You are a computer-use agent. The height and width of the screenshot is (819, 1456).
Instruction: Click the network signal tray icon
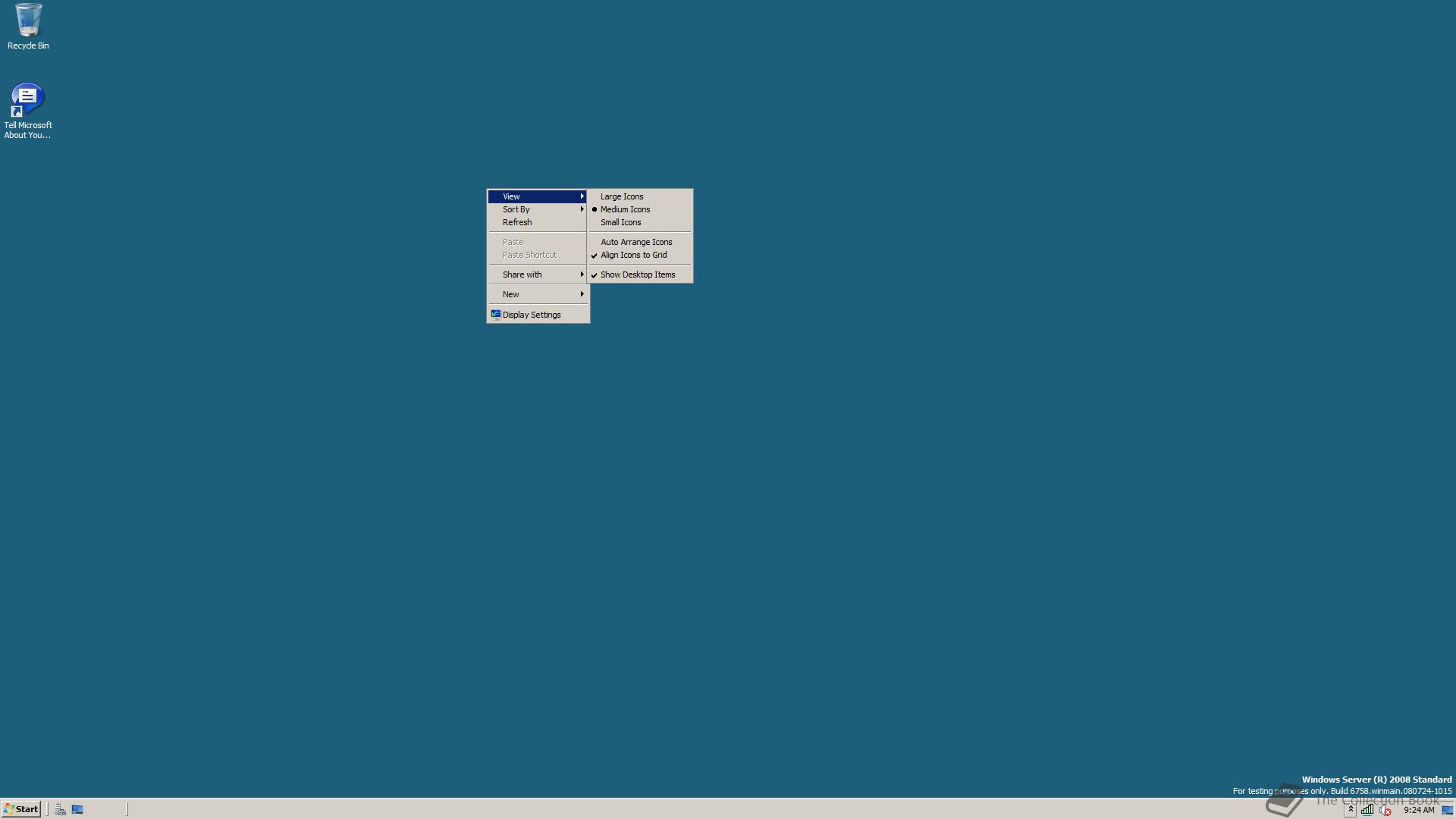click(x=1367, y=809)
